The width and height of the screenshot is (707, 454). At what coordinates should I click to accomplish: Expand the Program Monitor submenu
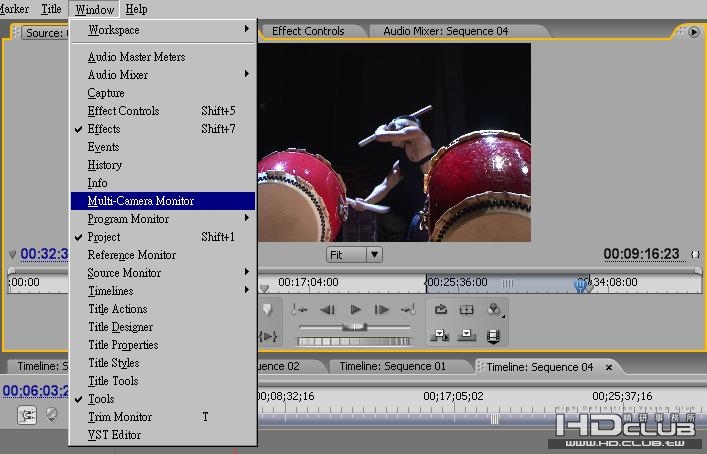click(x=163, y=219)
